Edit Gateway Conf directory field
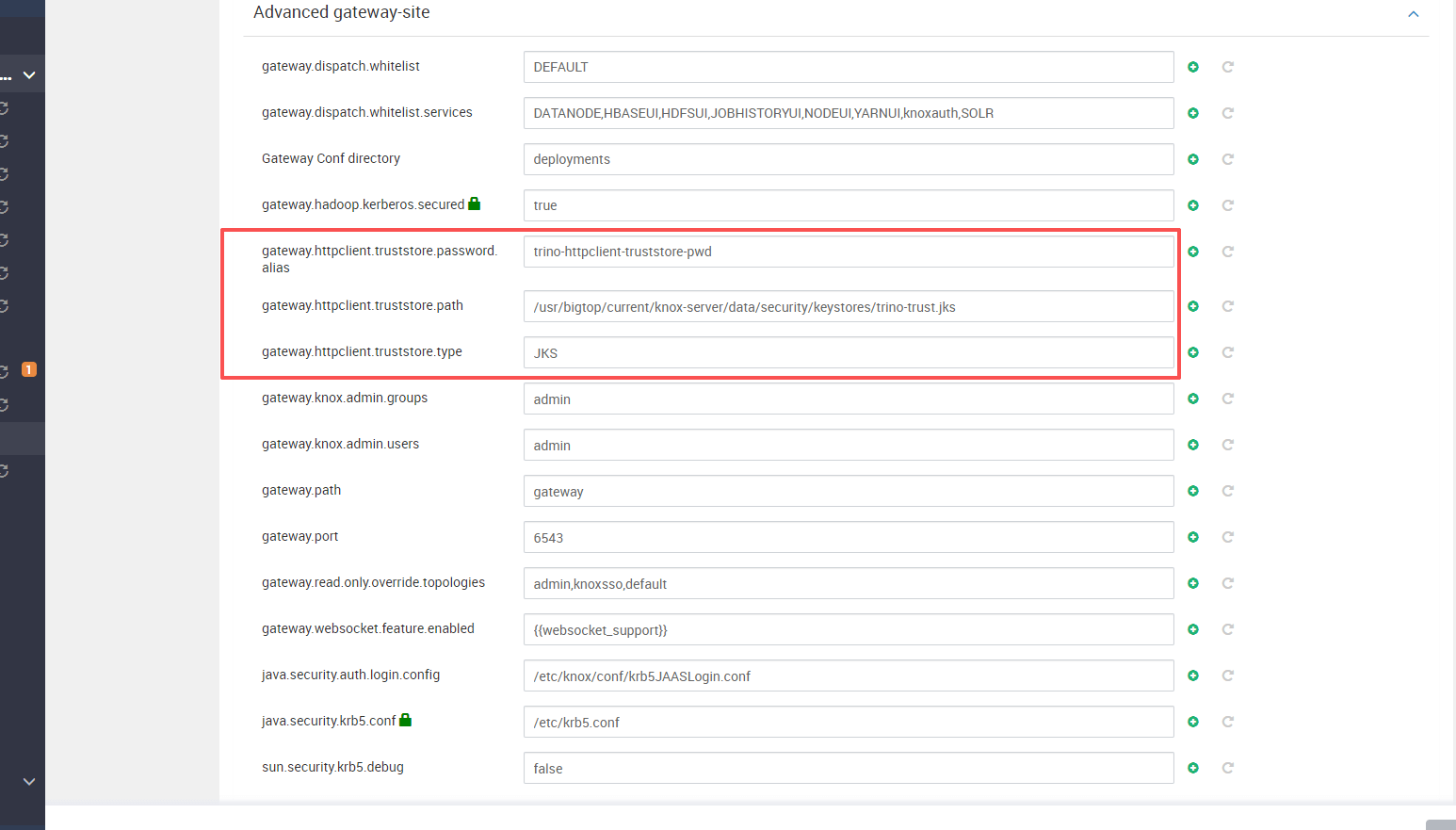 tap(849, 159)
